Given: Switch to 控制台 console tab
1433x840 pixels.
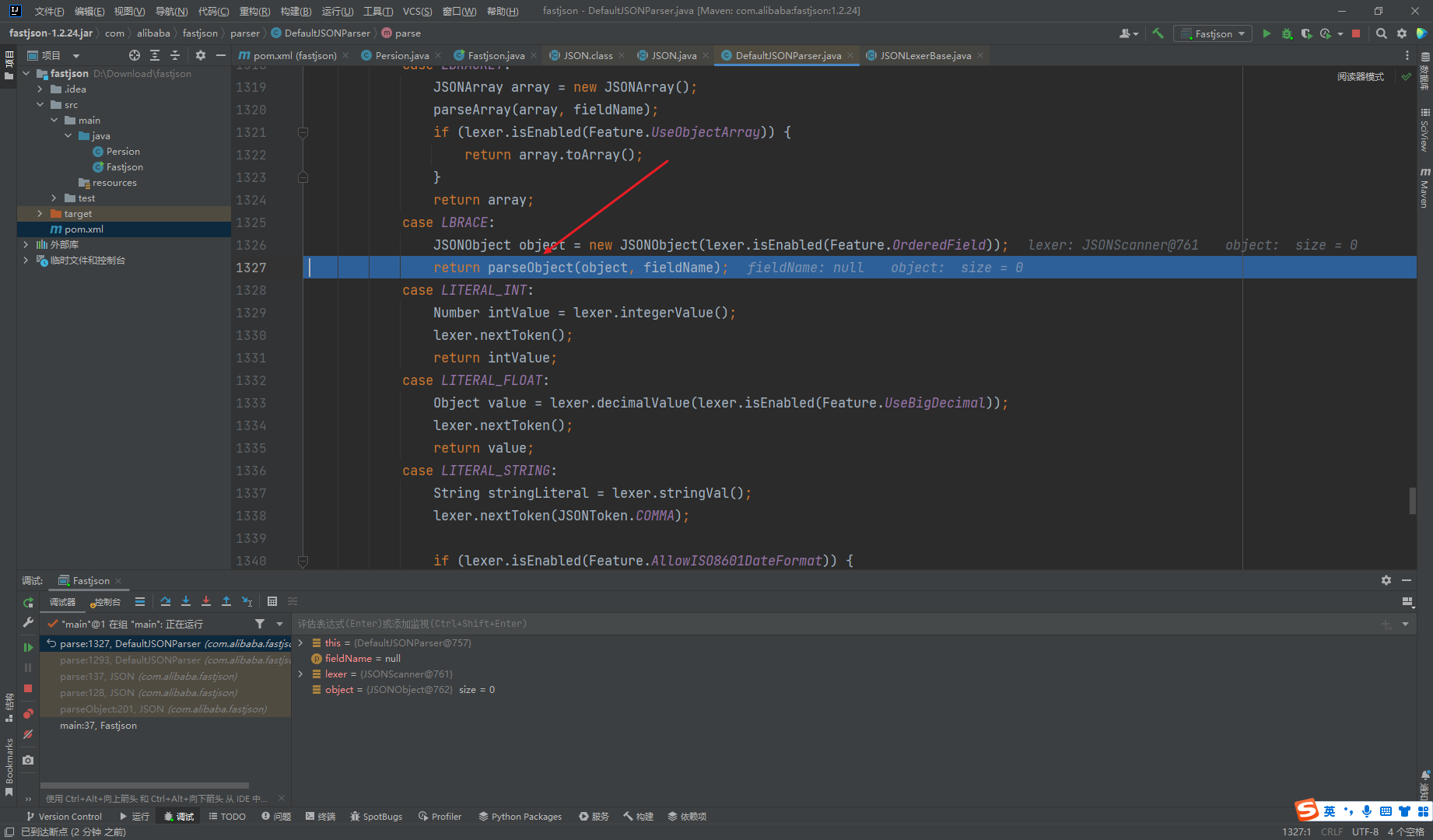Looking at the screenshot, I should click(105, 601).
